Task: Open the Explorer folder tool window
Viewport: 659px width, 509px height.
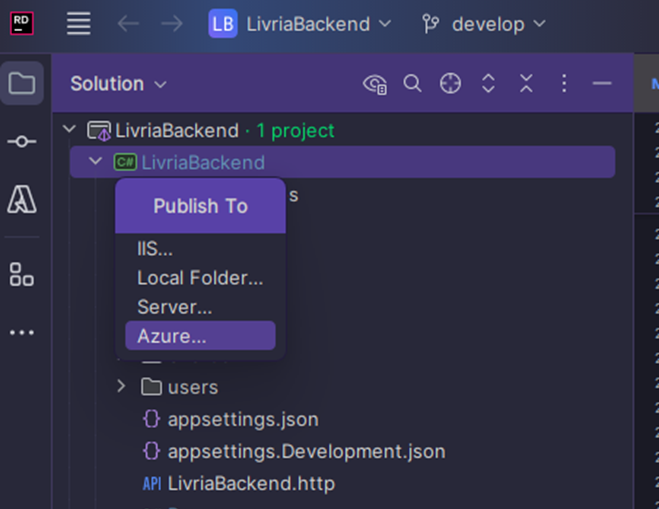Action: [x=22, y=83]
